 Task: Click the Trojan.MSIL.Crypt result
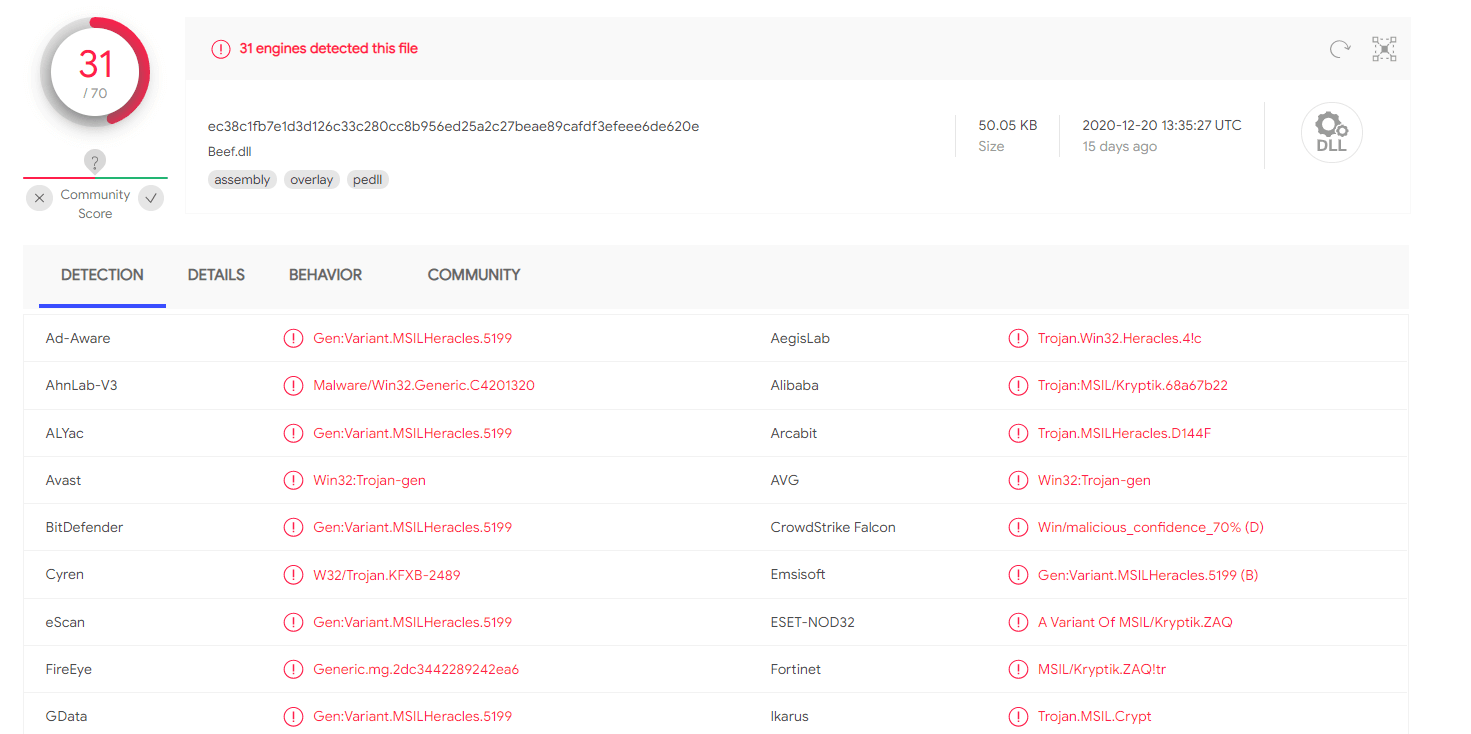(1095, 716)
